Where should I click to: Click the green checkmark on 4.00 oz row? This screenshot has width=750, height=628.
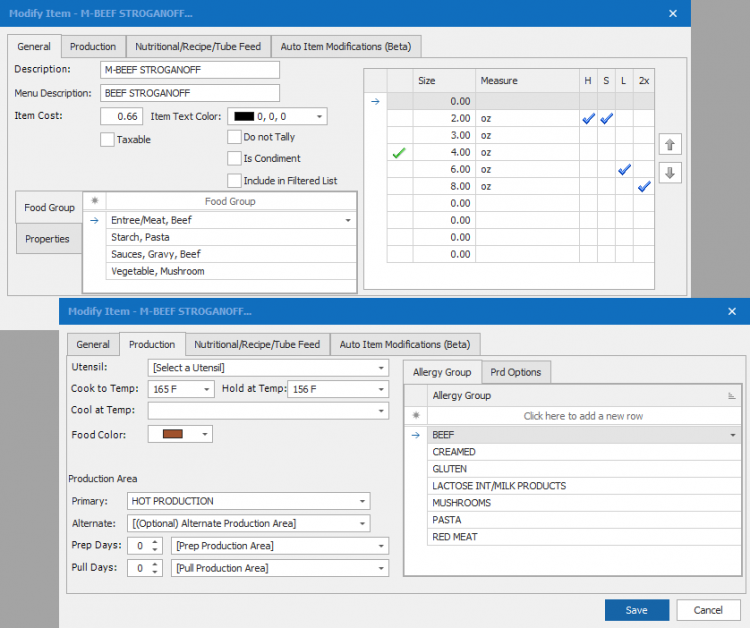point(399,153)
